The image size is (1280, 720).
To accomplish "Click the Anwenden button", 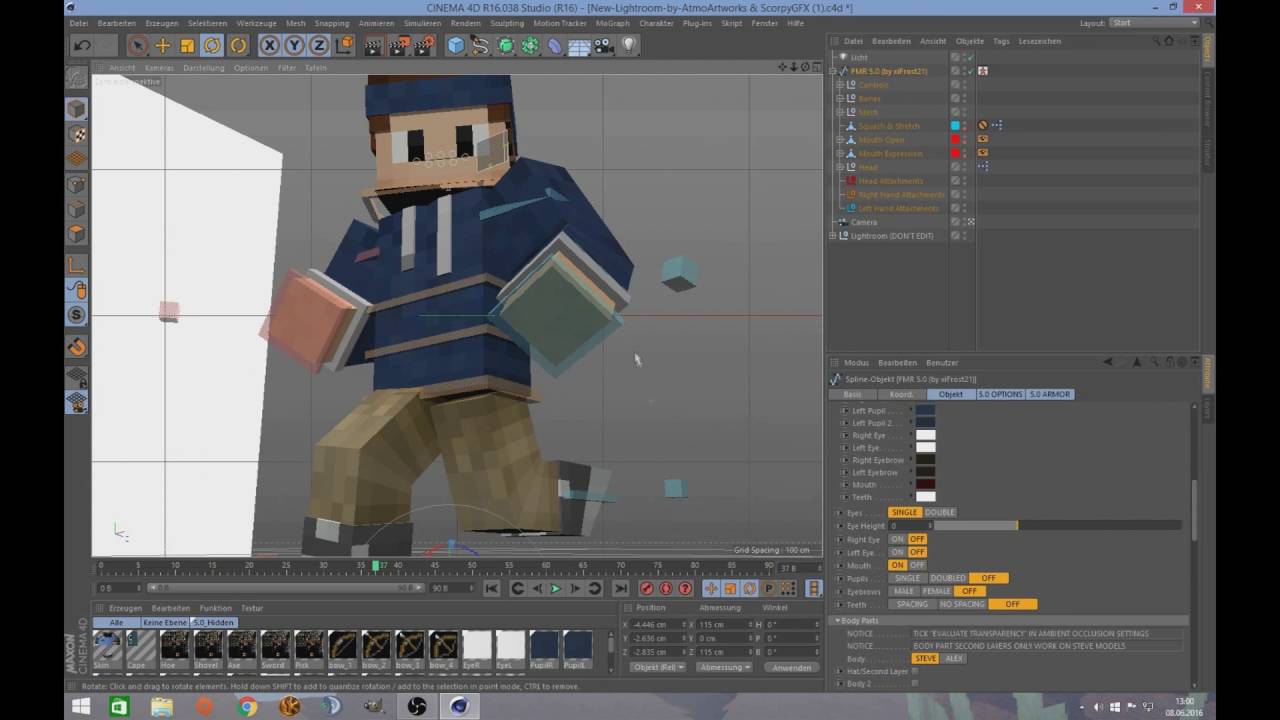I will pos(791,667).
